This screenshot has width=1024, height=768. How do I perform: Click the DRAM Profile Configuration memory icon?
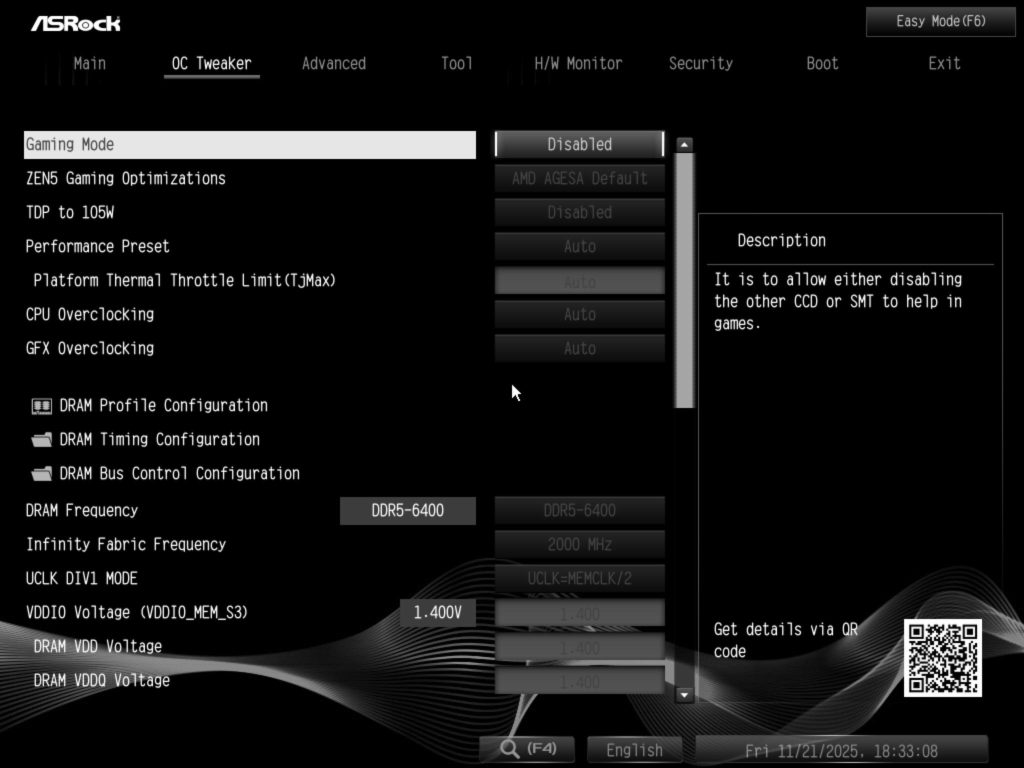click(41, 406)
